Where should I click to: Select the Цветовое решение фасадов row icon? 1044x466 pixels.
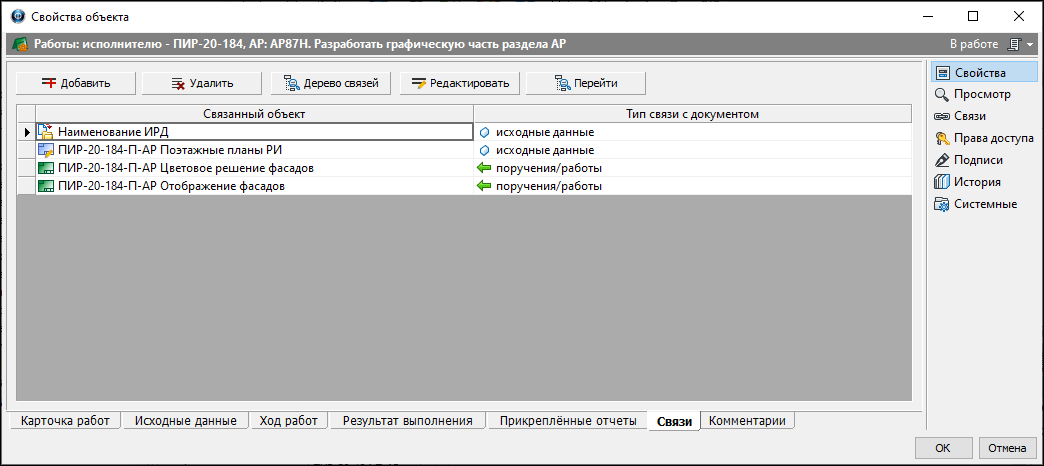pos(47,168)
